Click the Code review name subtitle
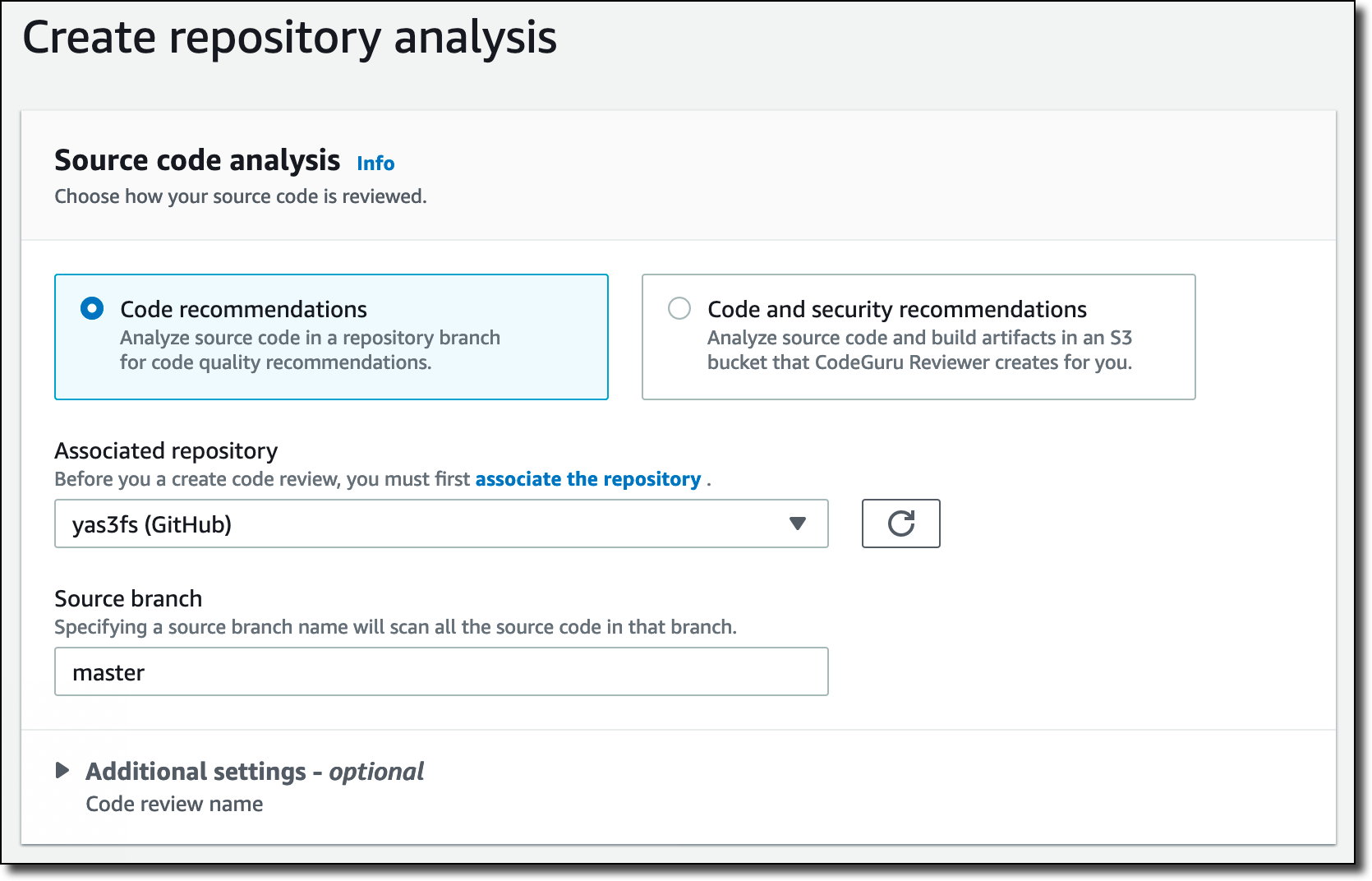The width and height of the screenshot is (1372, 881). (x=174, y=804)
